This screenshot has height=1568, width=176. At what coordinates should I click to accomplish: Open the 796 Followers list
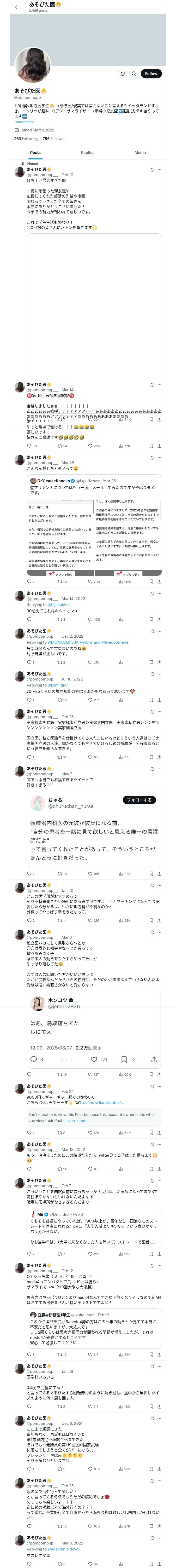point(54,139)
